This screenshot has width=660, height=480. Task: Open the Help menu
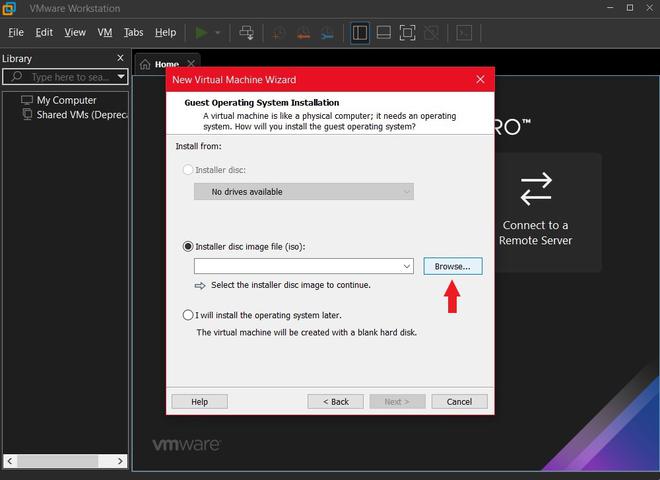pyautogui.click(x=165, y=32)
